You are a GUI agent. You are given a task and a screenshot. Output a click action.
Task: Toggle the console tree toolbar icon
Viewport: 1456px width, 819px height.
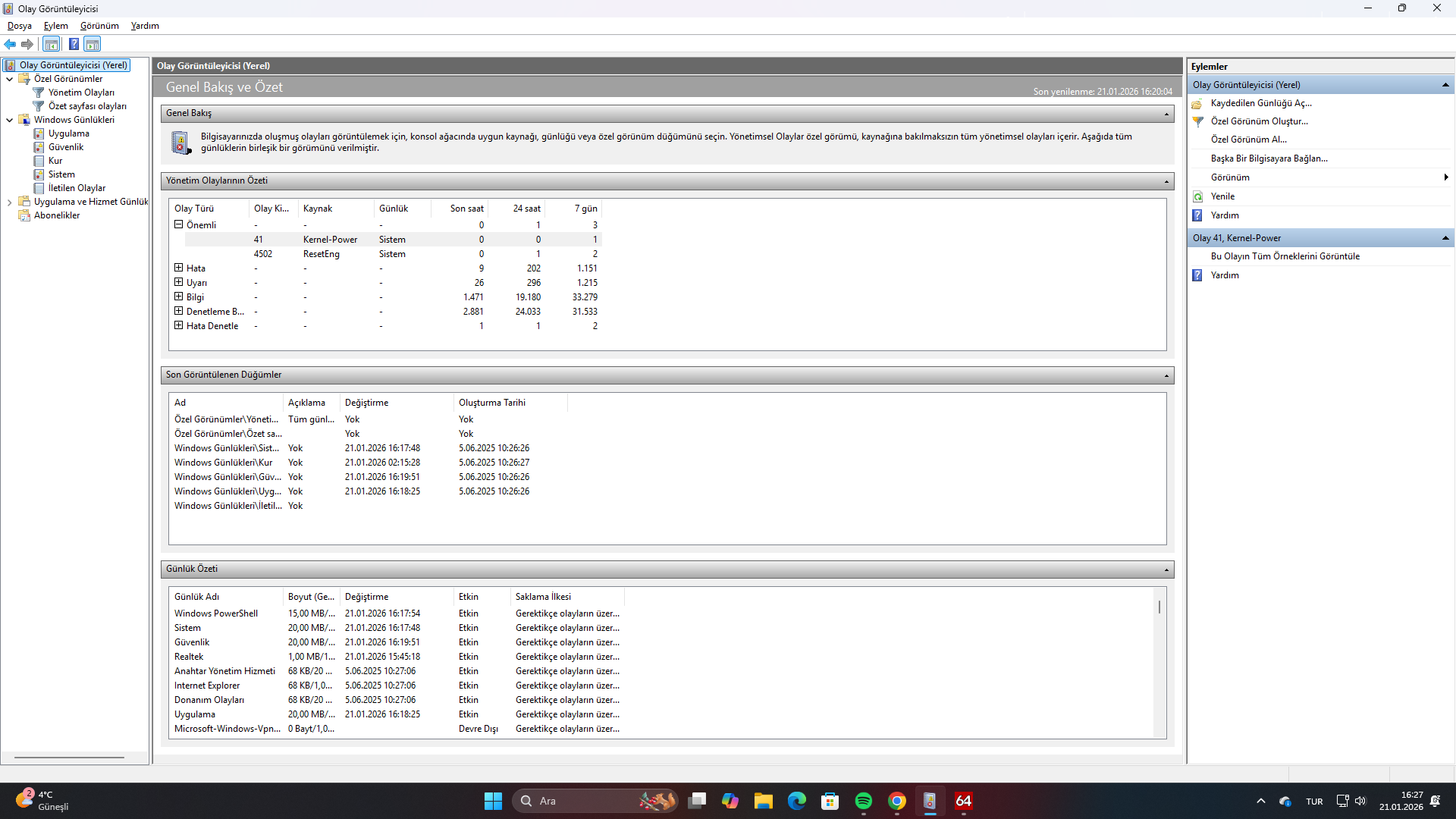(x=51, y=44)
